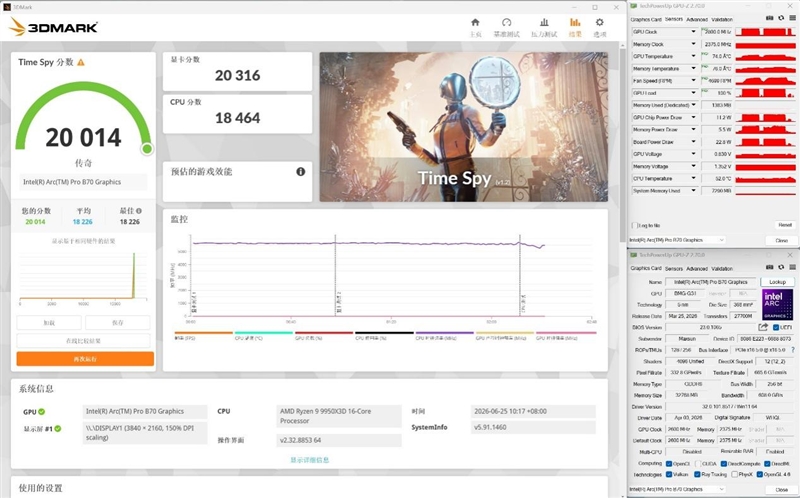The height and width of the screenshot is (498, 800).
Task: Click the orange 再次运行 run-again button
Action: (x=85, y=359)
